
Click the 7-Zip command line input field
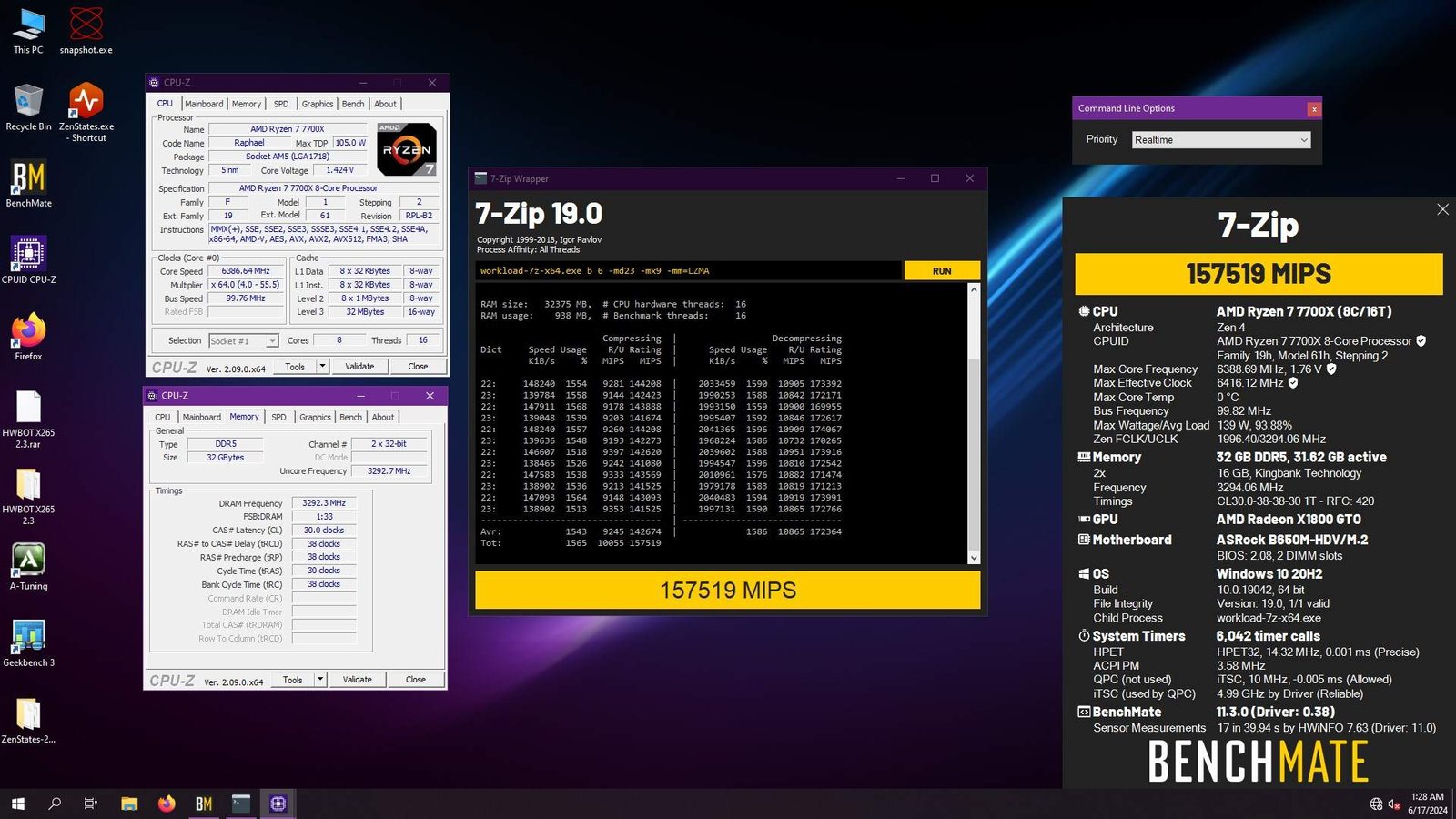click(688, 270)
